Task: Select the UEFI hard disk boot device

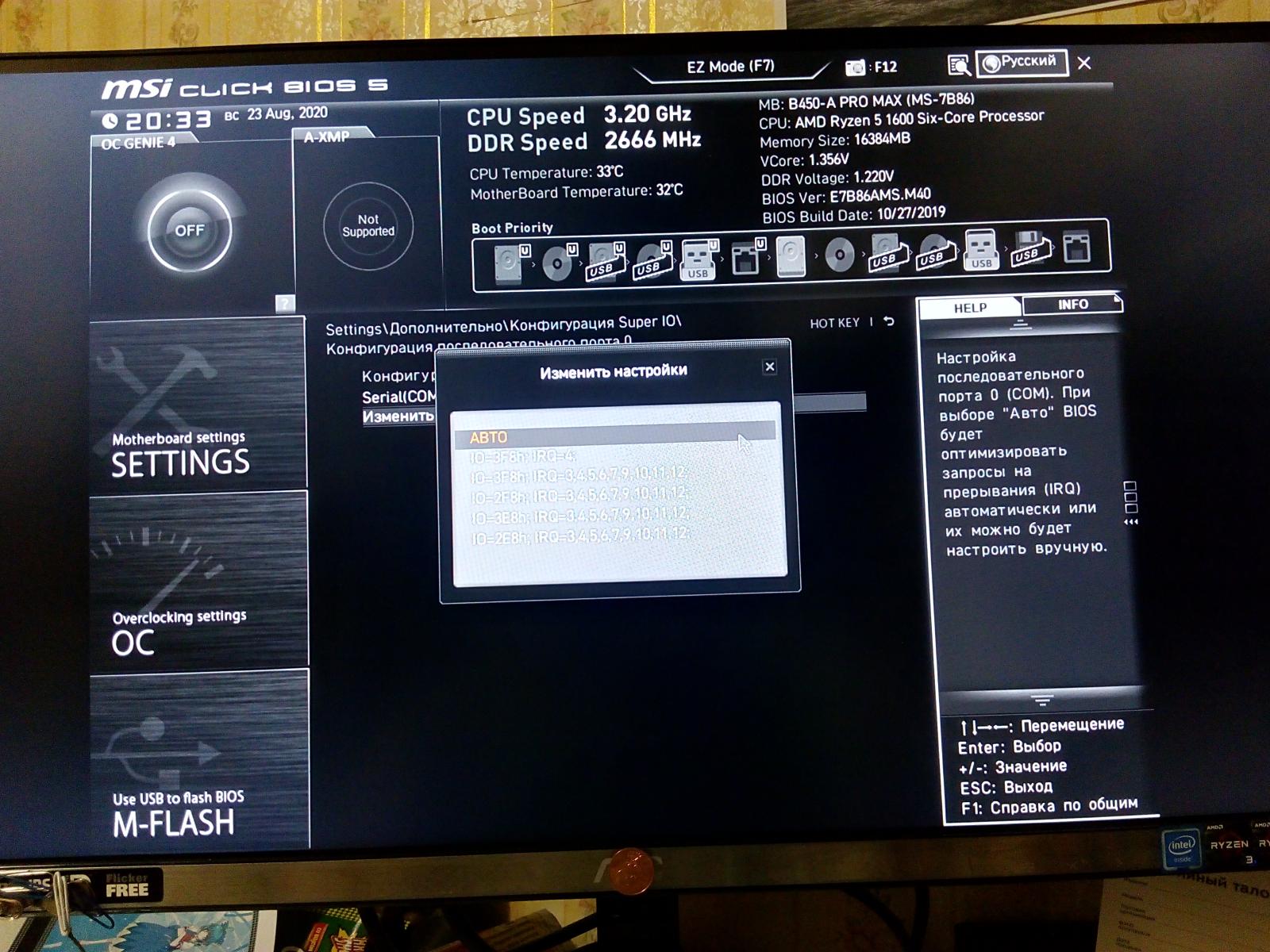Action: tap(511, 263)
